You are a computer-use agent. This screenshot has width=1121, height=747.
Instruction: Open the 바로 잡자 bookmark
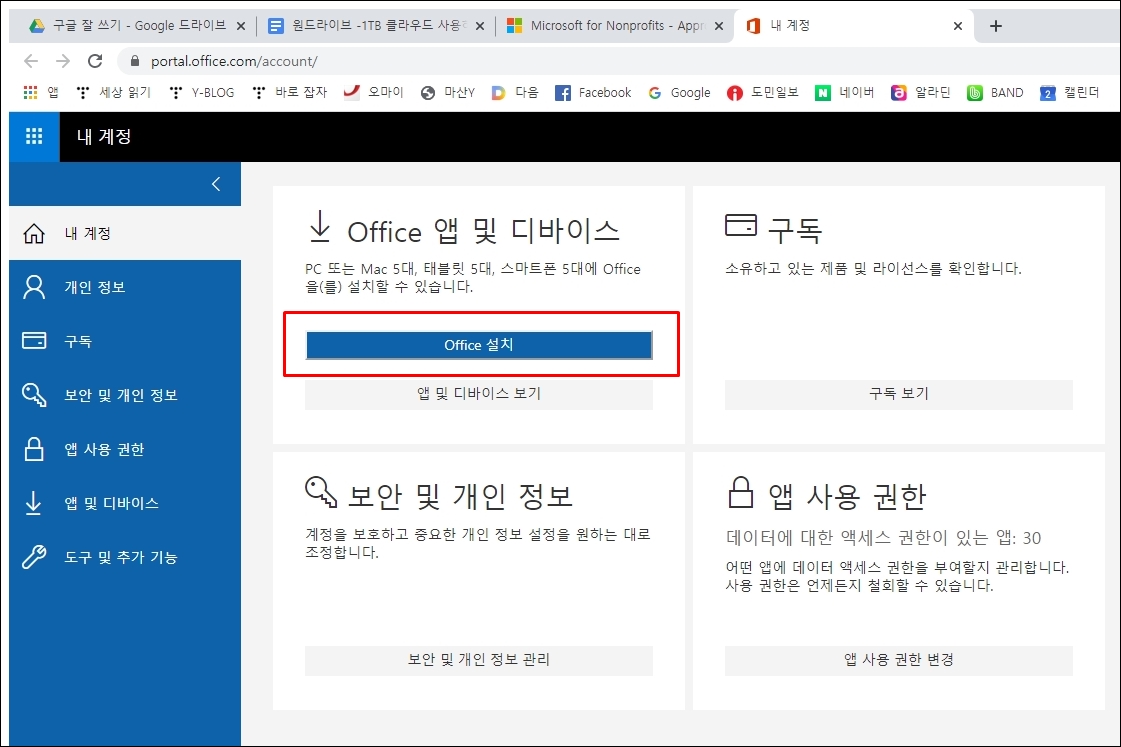[290, 93]
